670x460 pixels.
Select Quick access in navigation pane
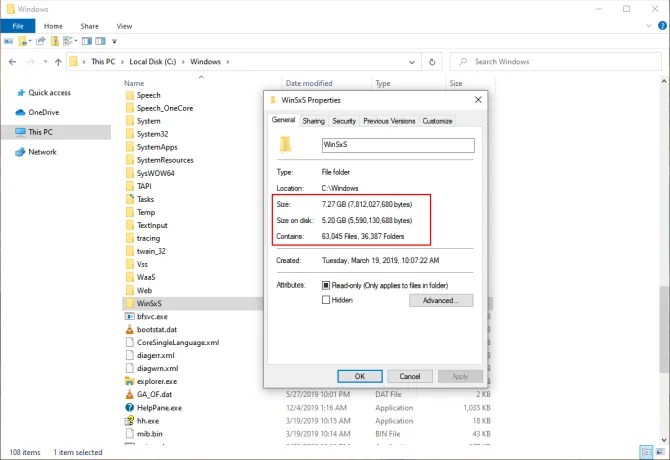pos(50,93)
